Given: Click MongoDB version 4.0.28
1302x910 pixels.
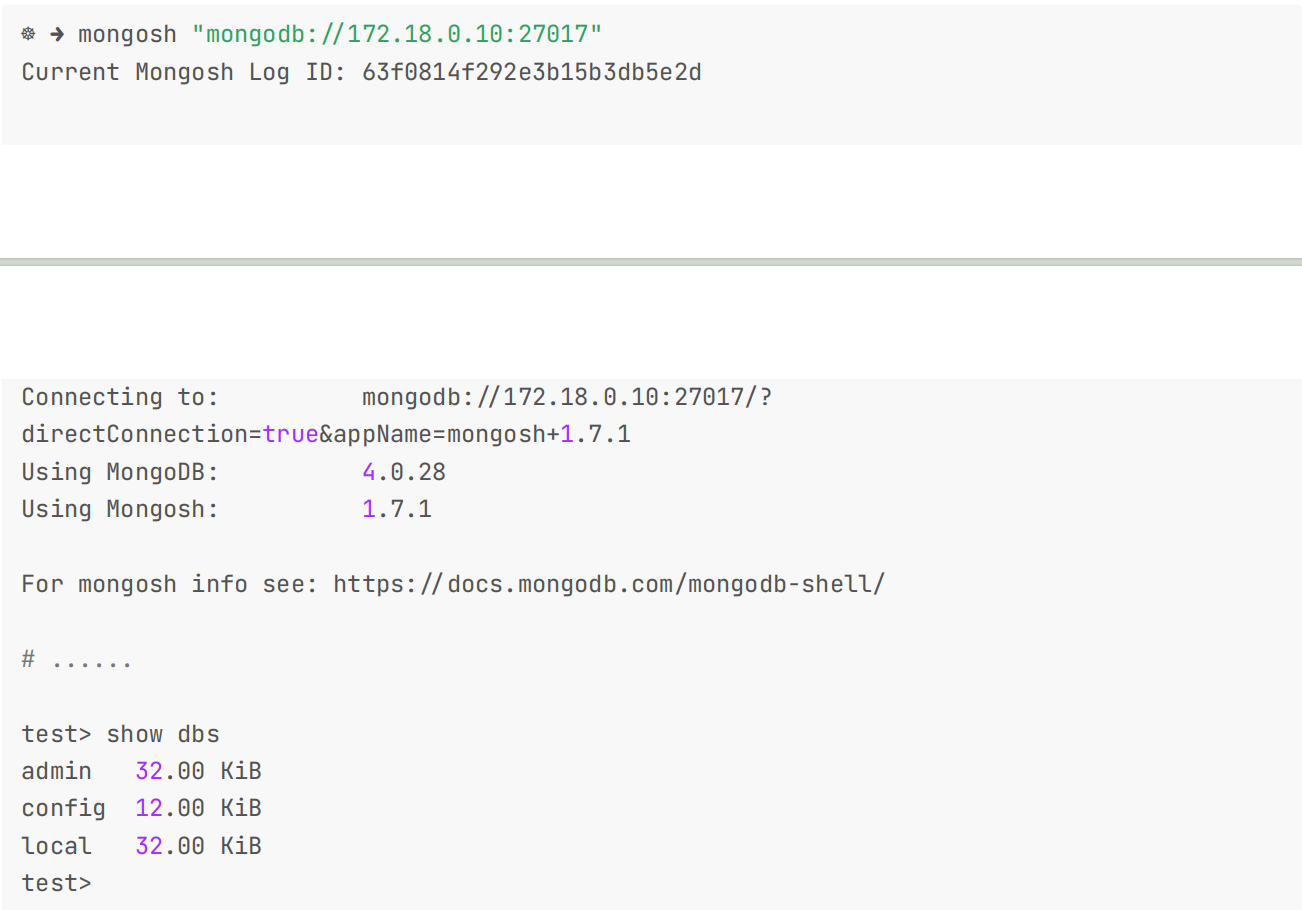Looking at the screenshot, I should tap(404, 471).
